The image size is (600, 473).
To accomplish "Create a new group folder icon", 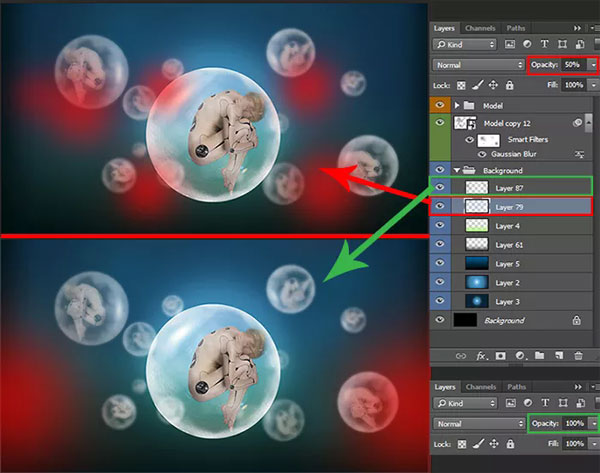I will [x=540, y=356].
